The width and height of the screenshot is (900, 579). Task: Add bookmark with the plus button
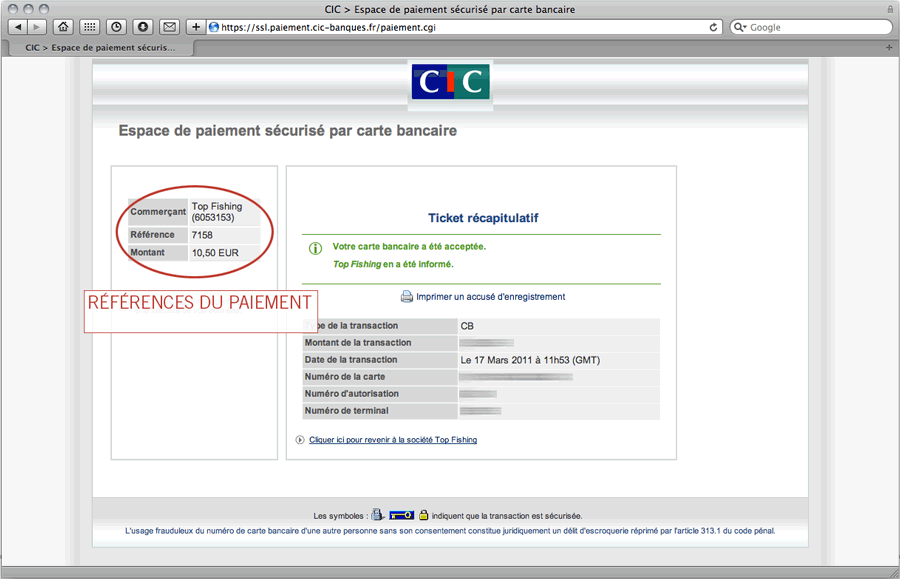196,27
